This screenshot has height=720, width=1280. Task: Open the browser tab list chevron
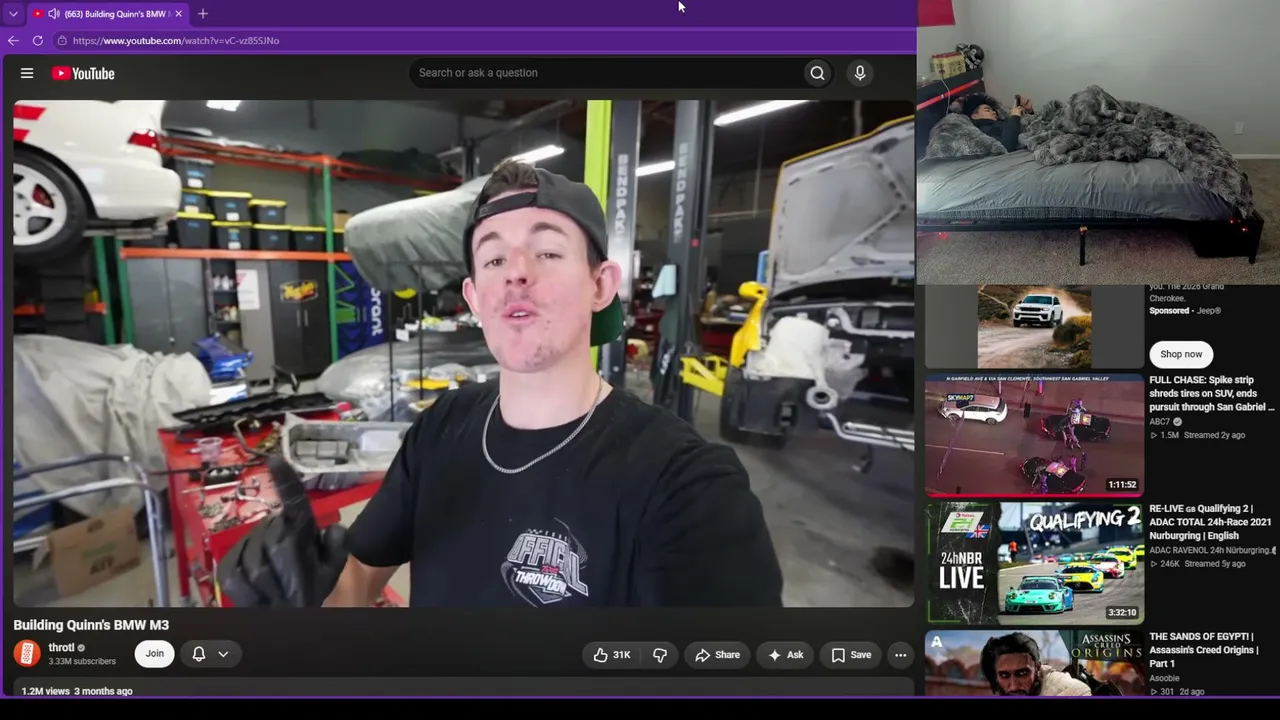[13, 14]
